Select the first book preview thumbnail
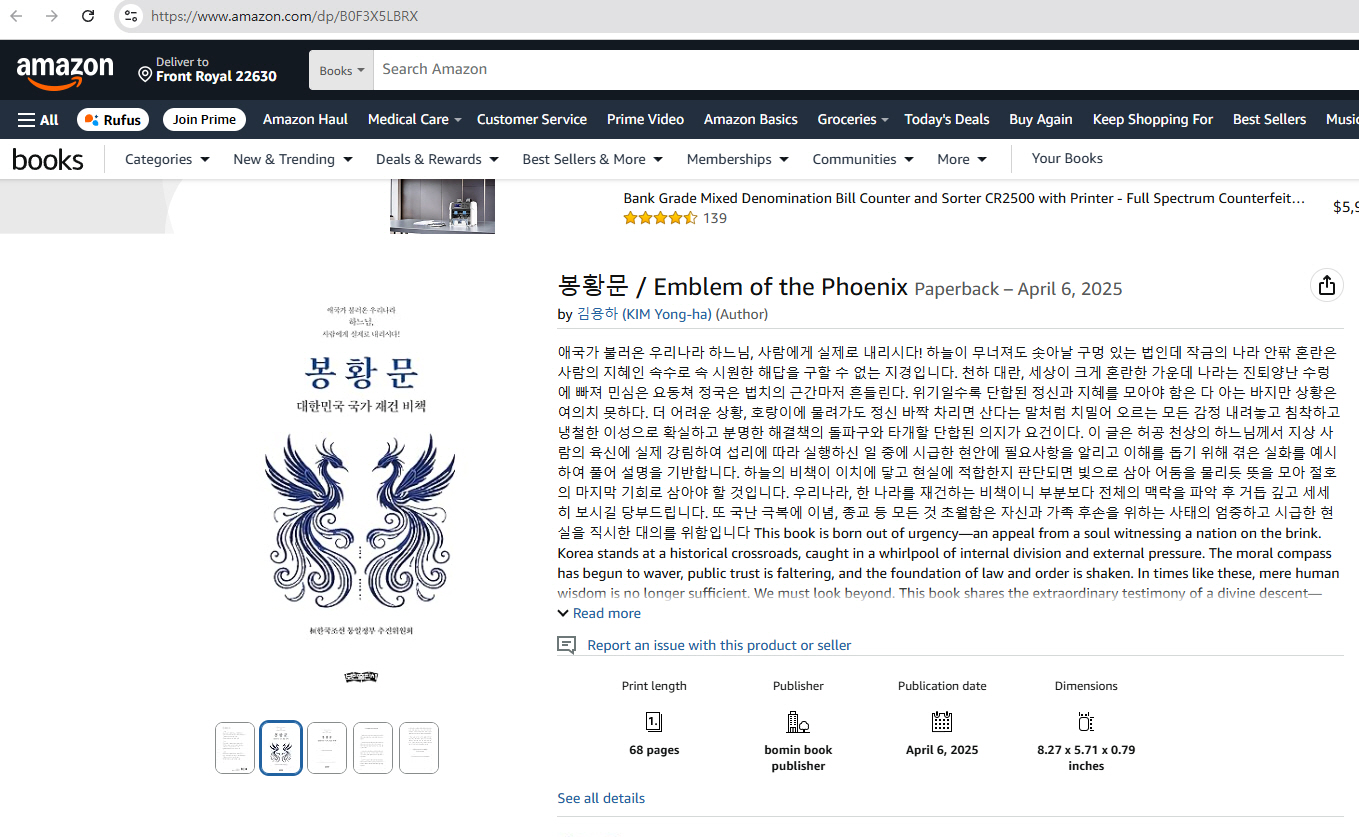Screen dimensions: 1359x837 (x=235, y=748)
